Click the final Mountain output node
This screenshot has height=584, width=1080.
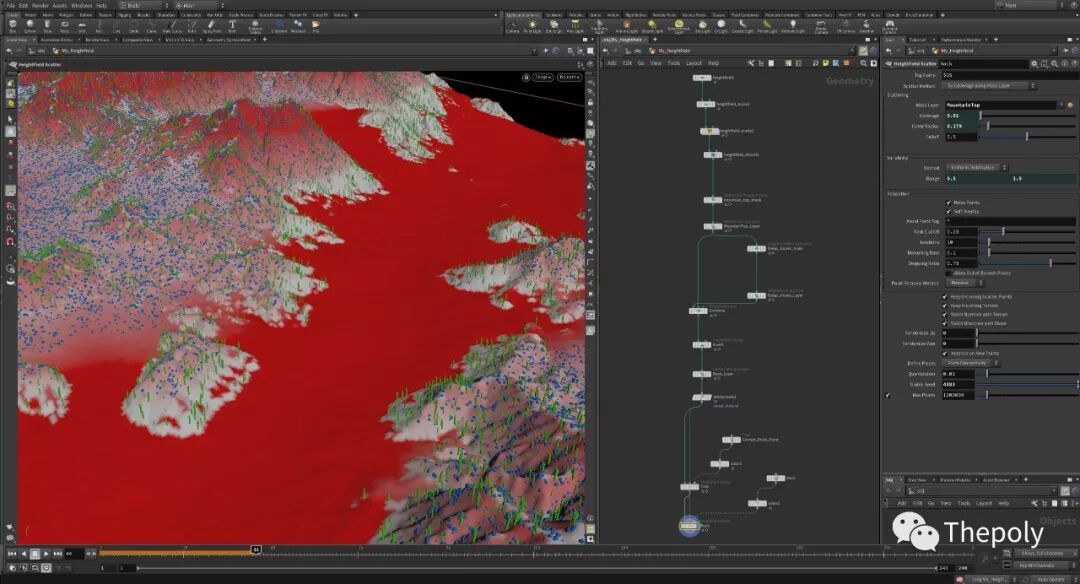[690, 525]
